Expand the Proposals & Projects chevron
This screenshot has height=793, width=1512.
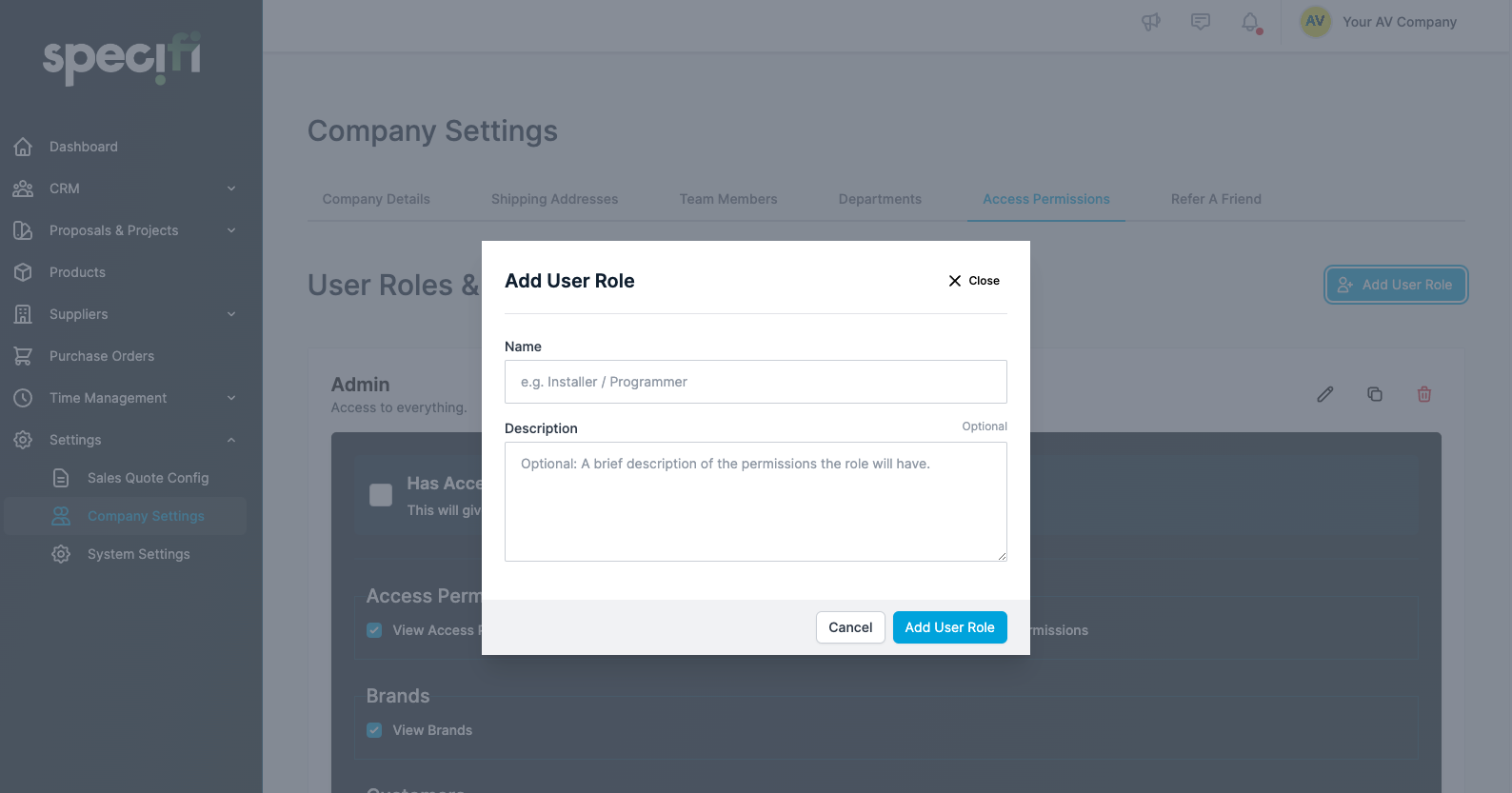click(x=231, y=230)
